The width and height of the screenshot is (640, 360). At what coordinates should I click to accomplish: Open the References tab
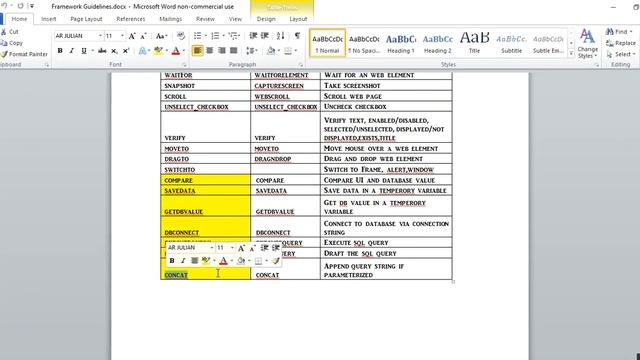coord(131,19)
